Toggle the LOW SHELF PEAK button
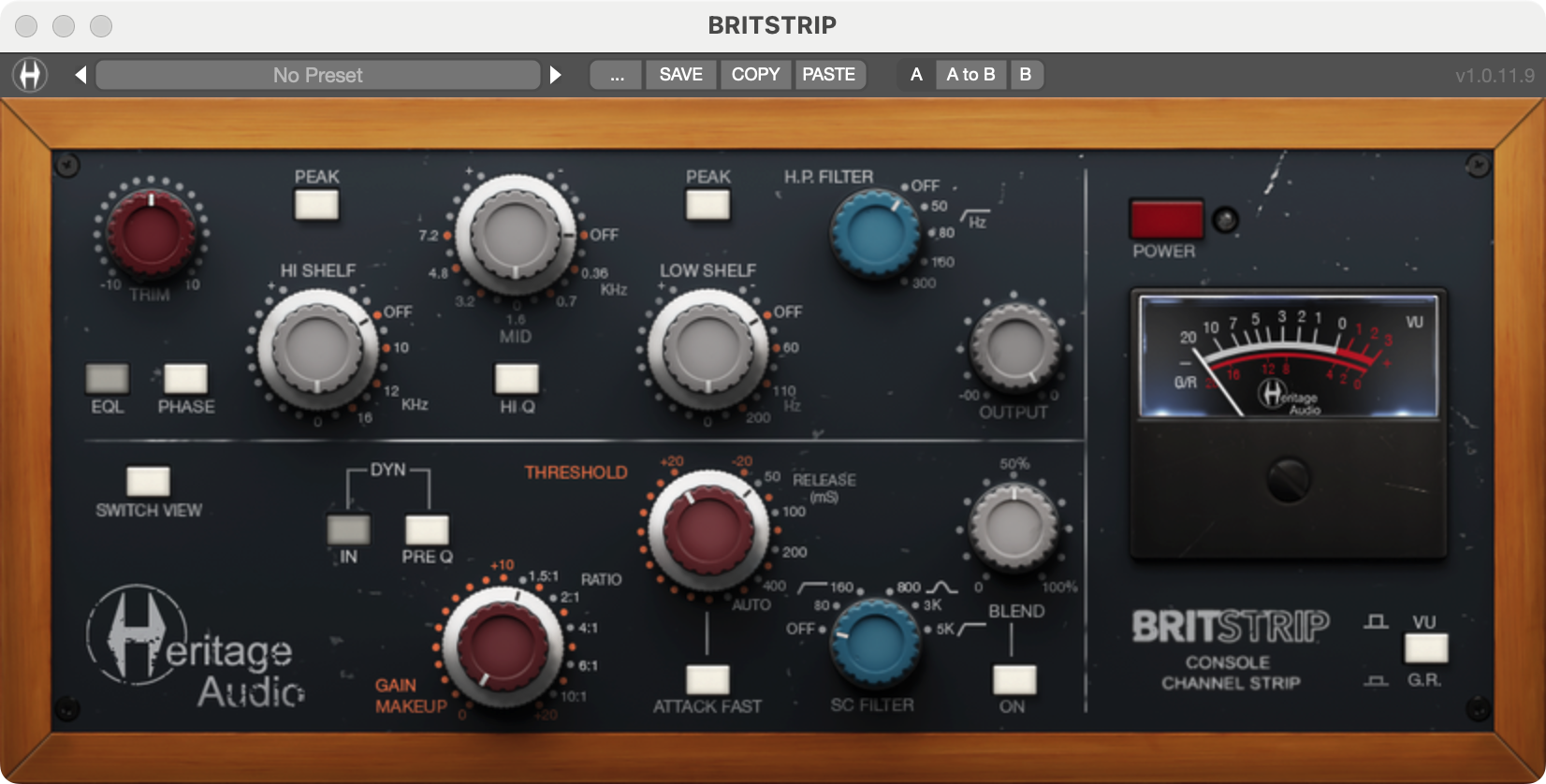Viewport: 1546px width, 784px height. point(707,204)
